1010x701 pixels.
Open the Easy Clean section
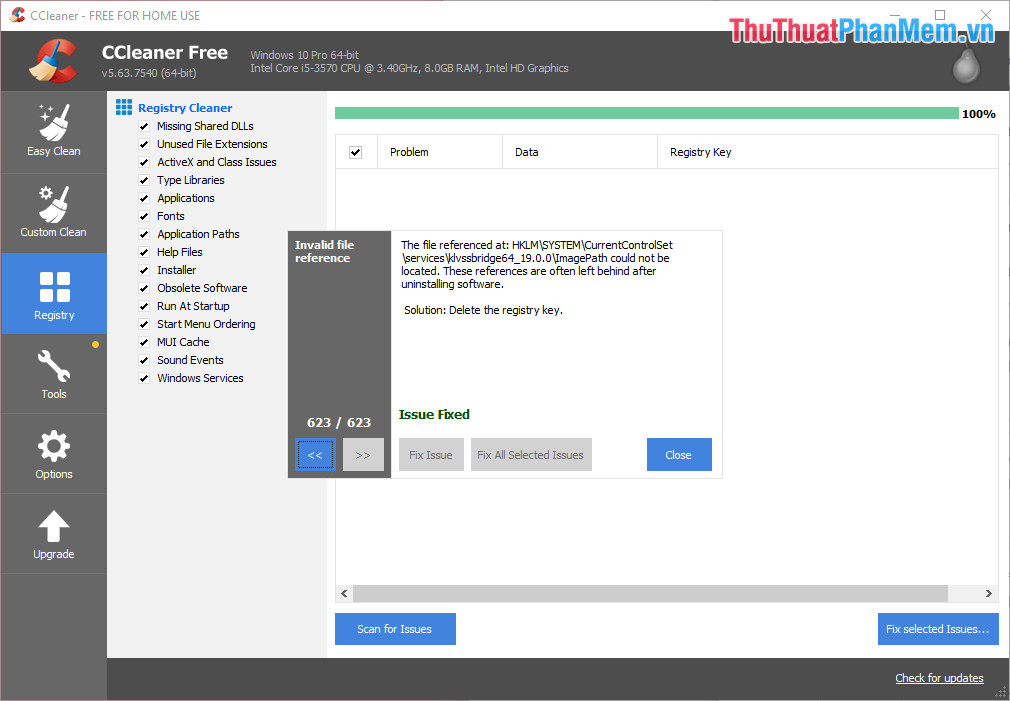tap(53, 131)
